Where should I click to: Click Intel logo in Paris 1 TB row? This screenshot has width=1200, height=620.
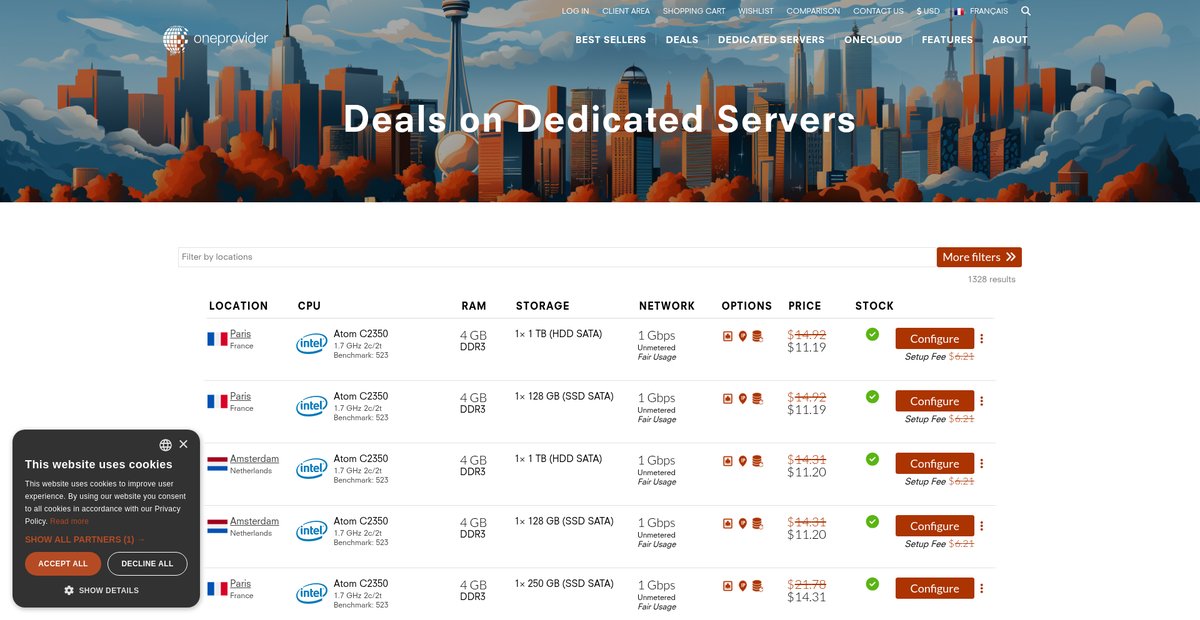point(312,344)
